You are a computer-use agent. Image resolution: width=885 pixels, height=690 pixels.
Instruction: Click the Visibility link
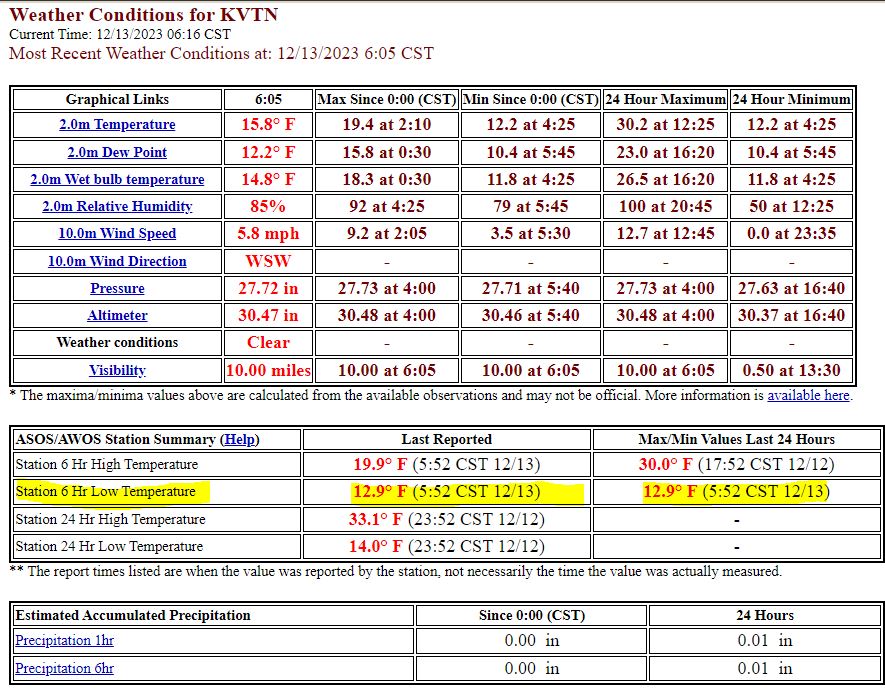click(x=117, y=370)
